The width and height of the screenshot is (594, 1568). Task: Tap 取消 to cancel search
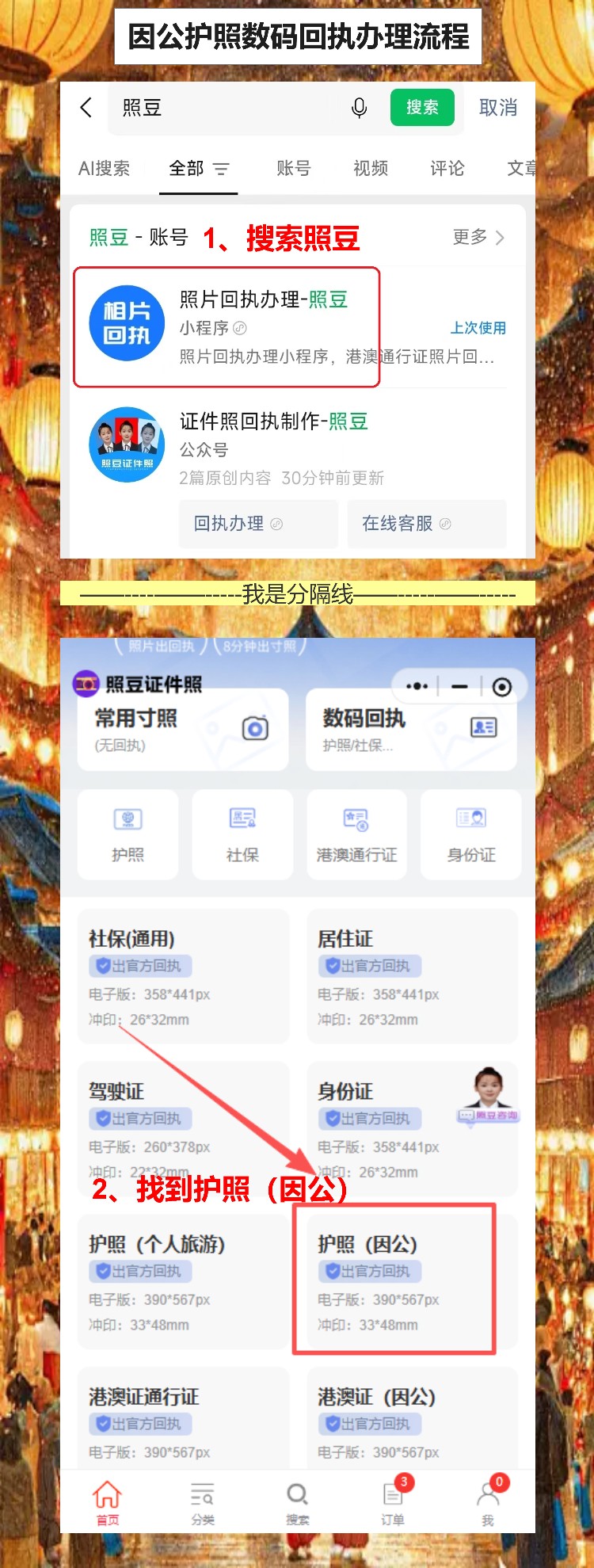[x=498, y=107]
